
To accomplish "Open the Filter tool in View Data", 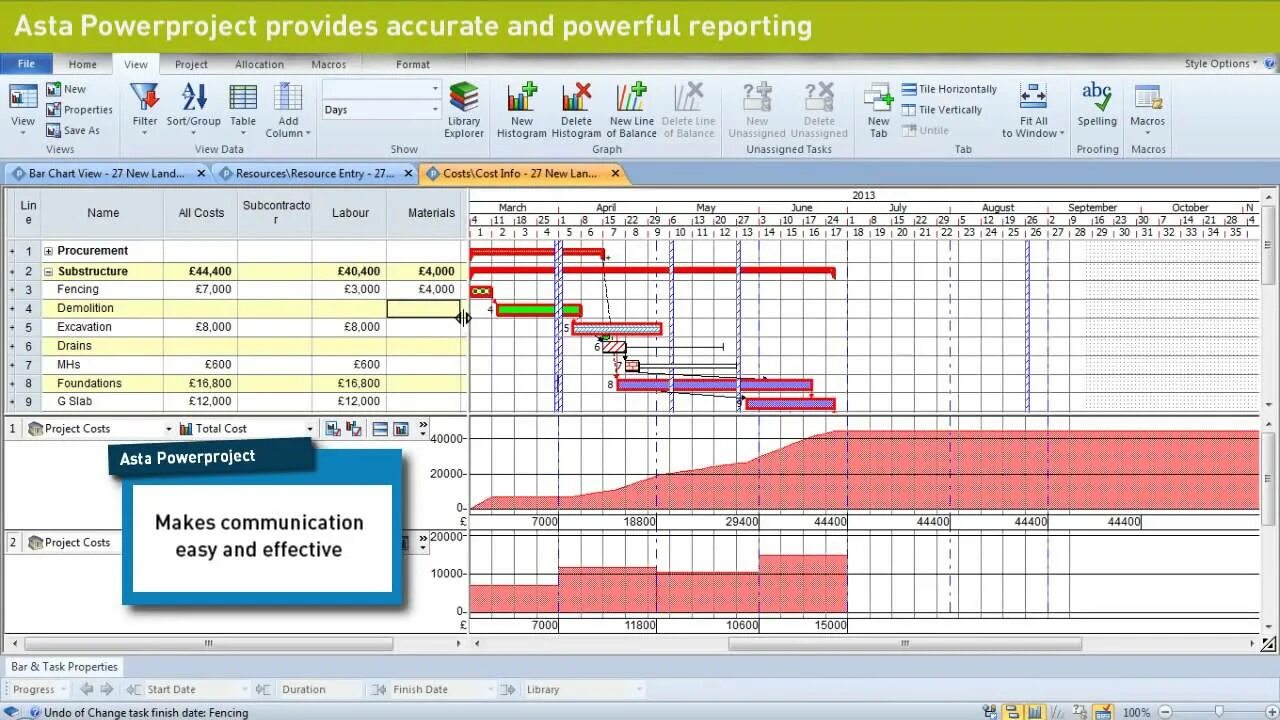I will 145,109.
